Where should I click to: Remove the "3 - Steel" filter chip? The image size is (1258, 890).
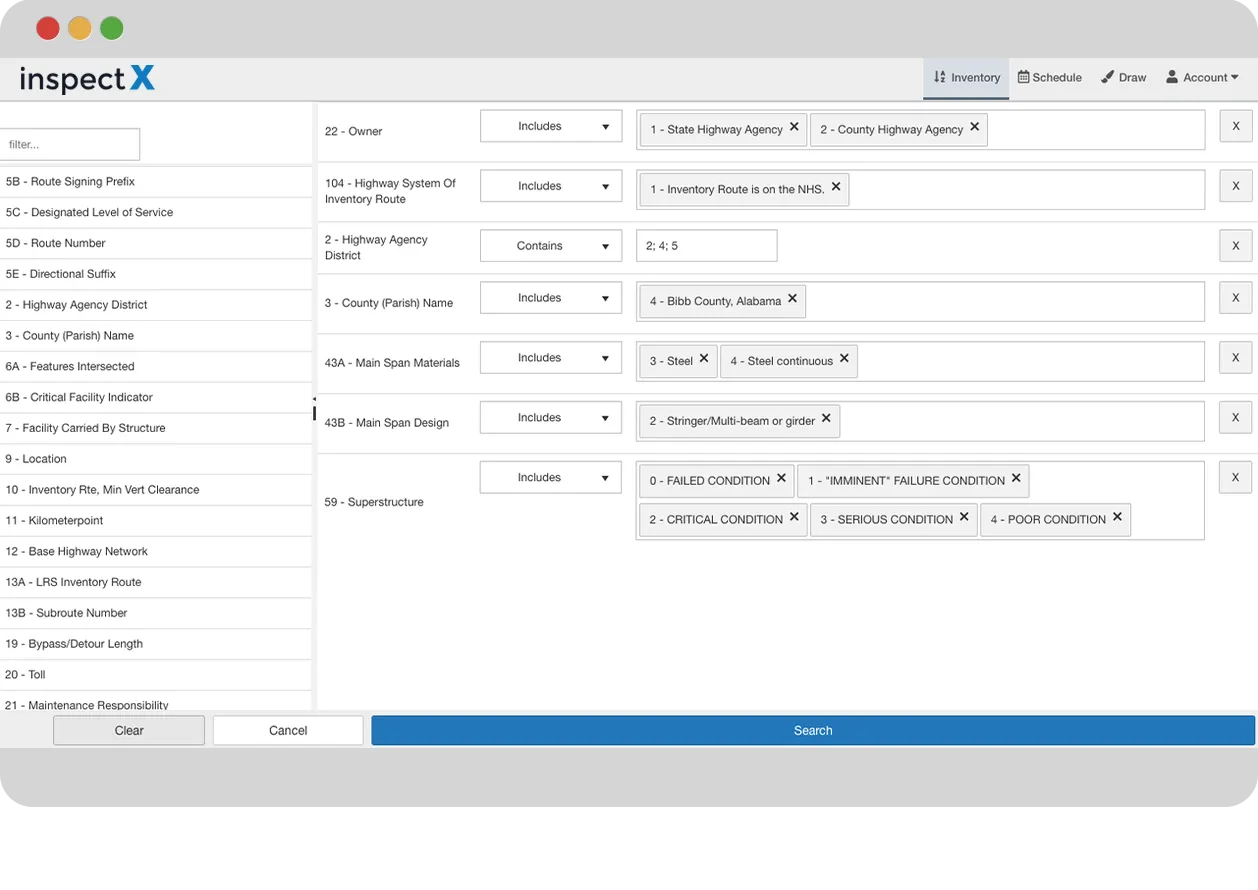pos(703,358)
